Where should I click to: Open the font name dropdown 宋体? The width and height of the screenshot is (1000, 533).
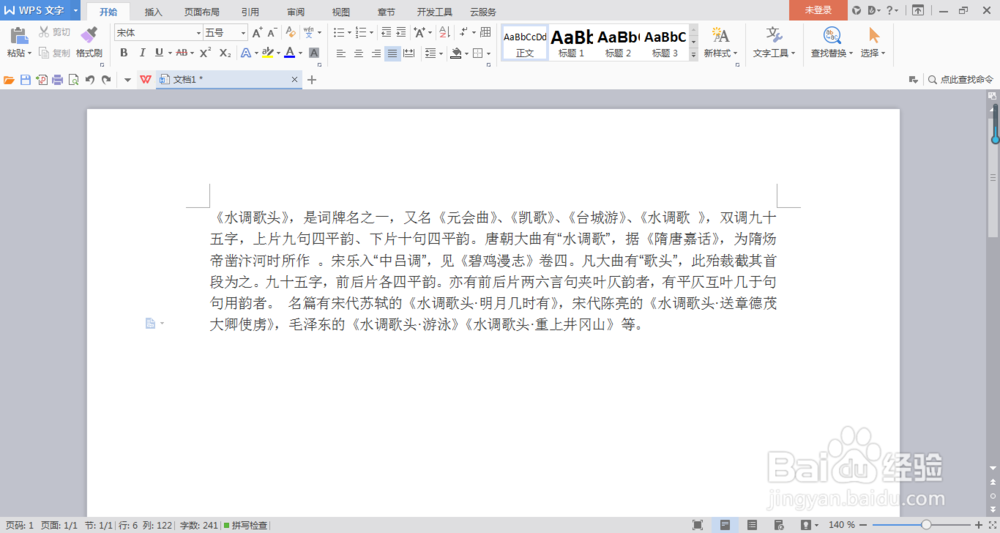coord(198,33)
